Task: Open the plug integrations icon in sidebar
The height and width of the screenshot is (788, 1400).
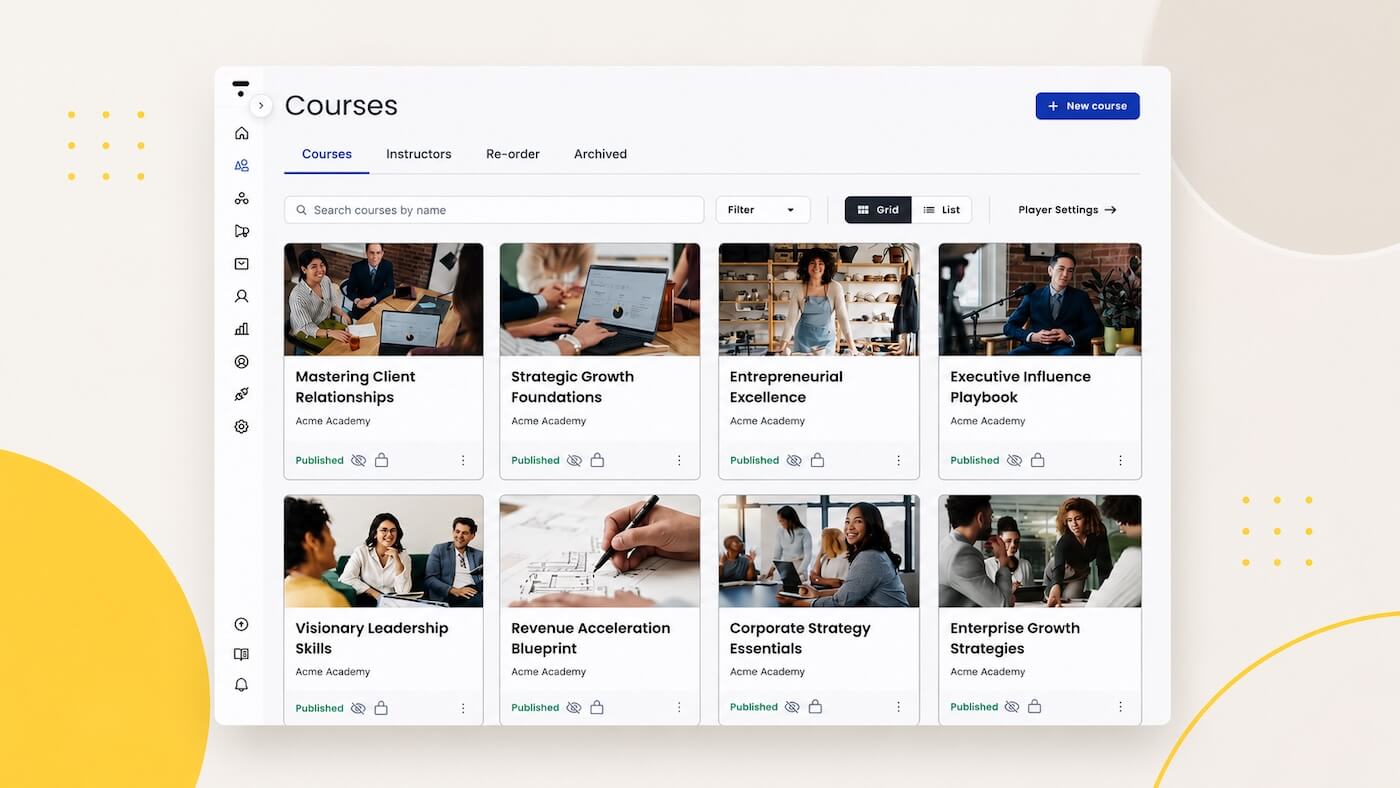Action: coord(241,394)
